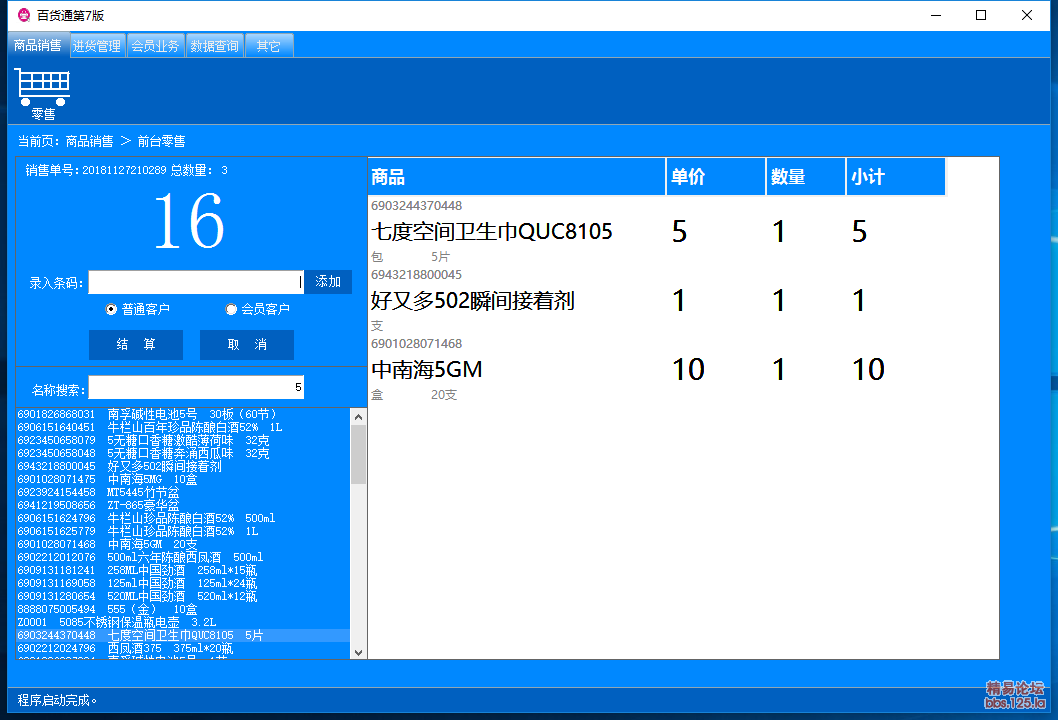This screenshot has width=1058, height=720.
Task: Open the 其它 tab
Action: click(269, 46)
